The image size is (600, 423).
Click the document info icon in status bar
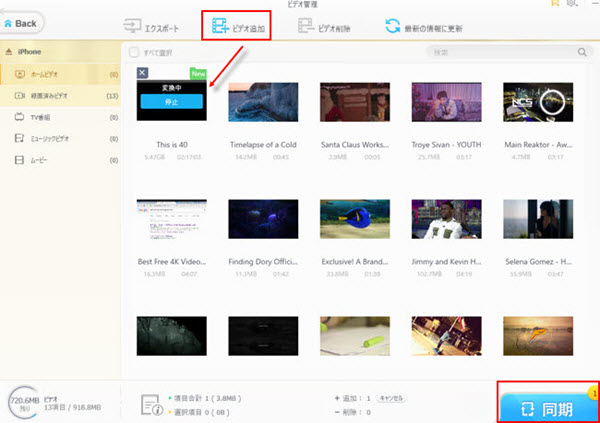(x=152, y=405)
